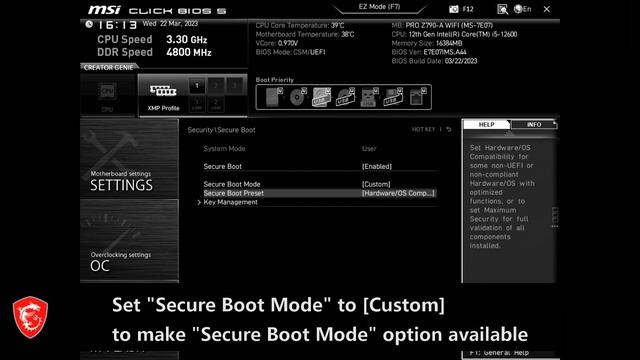Click the CPU i5-12600 info line

point(454,34)
